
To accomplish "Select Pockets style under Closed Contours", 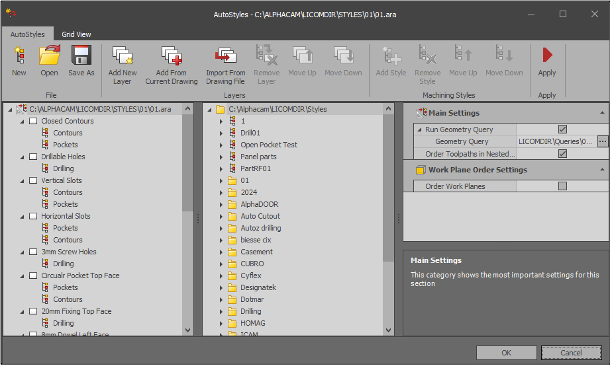I will 65,144.
